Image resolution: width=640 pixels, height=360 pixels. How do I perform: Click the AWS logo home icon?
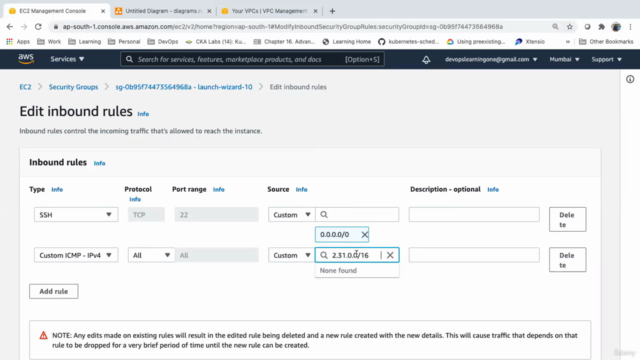tap(26, 59)
